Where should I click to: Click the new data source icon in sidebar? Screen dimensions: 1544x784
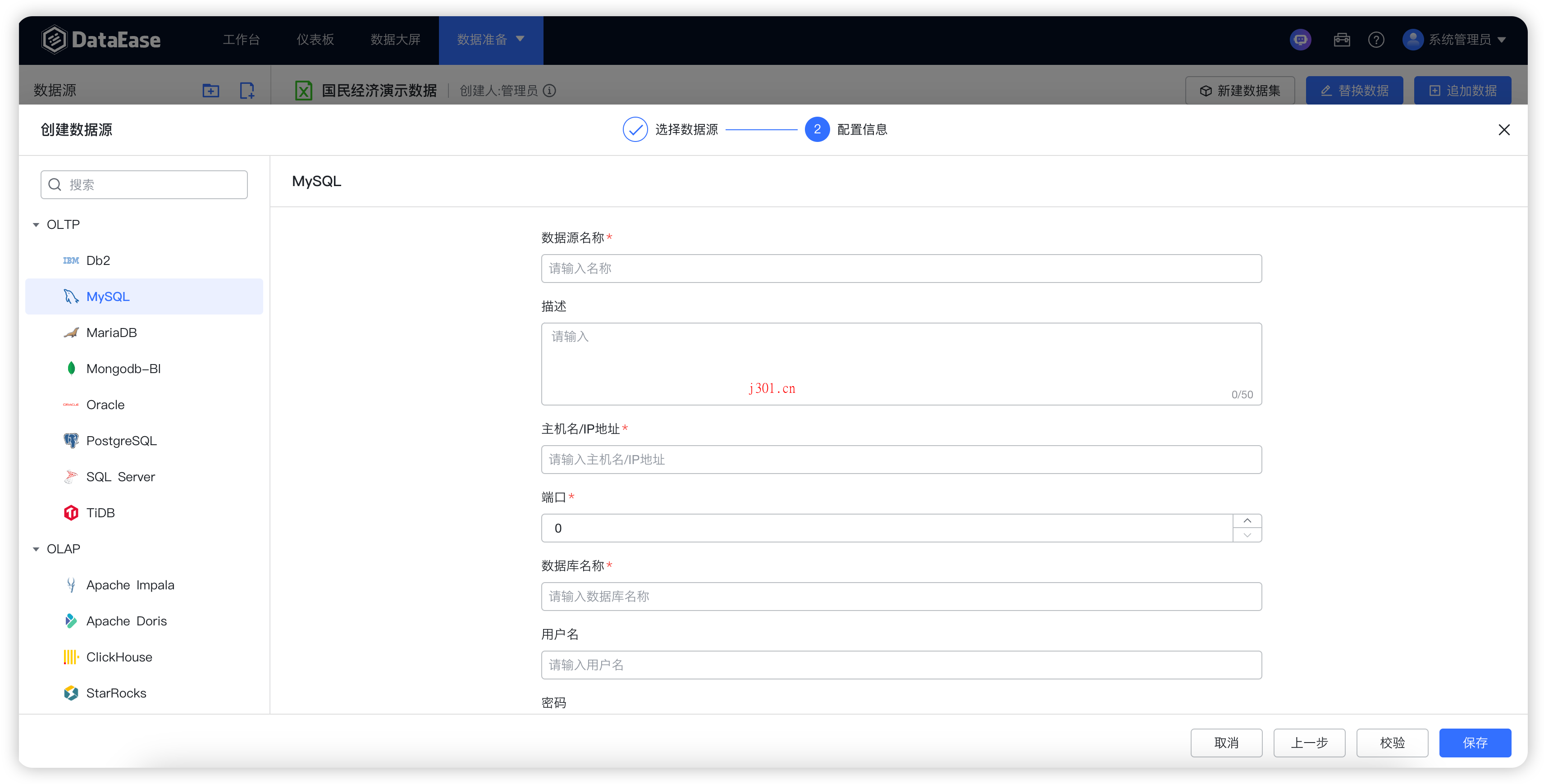[247, 90]
